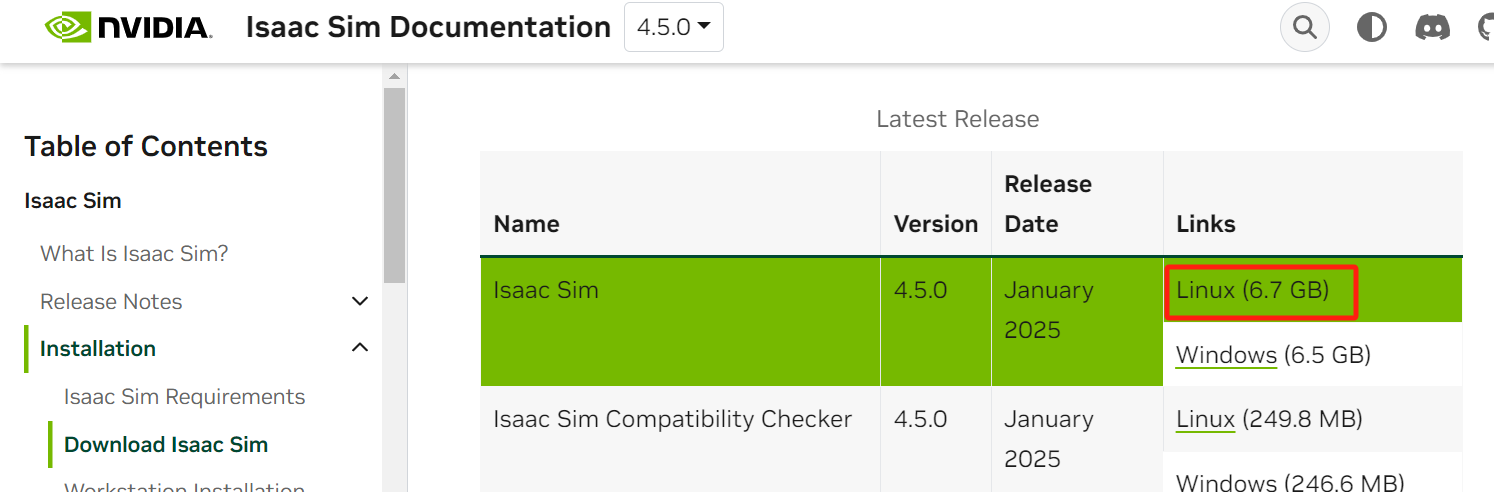Collapse the Installation section
Image resolution: width=1494 pixels, height=492 pixels.
(361, 348)
